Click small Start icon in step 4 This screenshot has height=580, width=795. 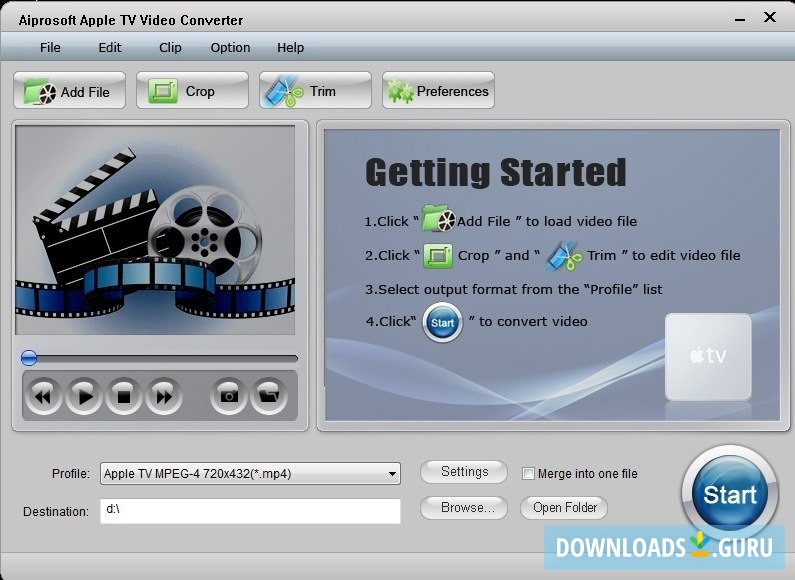click(x=442, y=322)
